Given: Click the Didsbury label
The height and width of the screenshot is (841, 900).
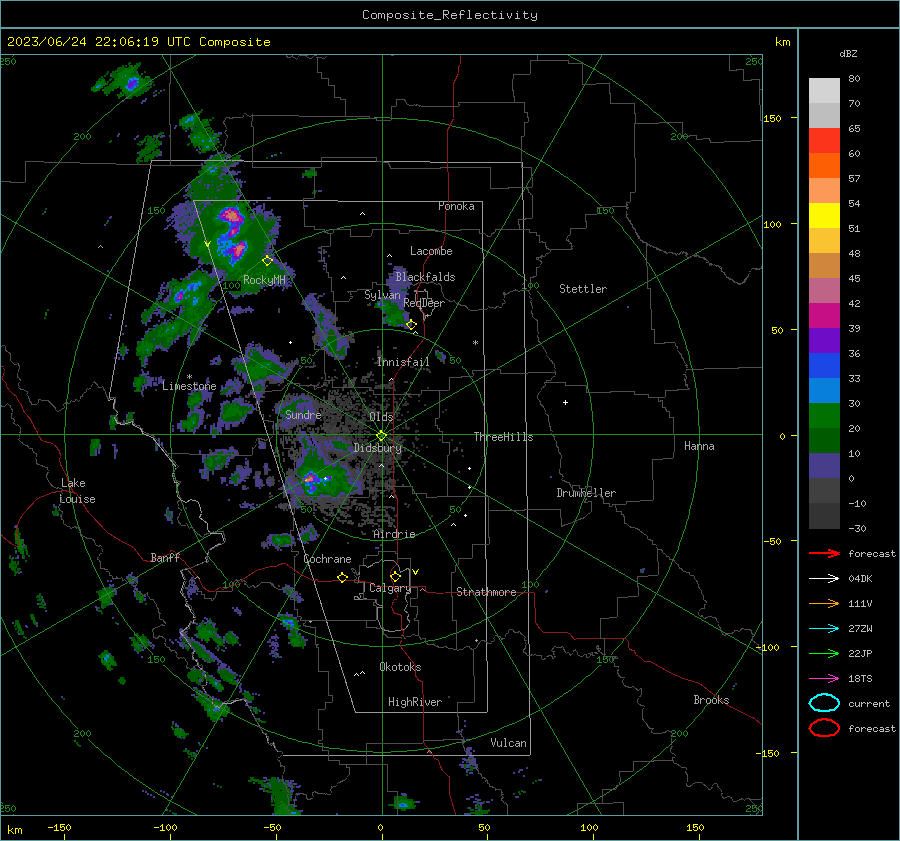Looking at the screenshot, I should pos(378,448).
